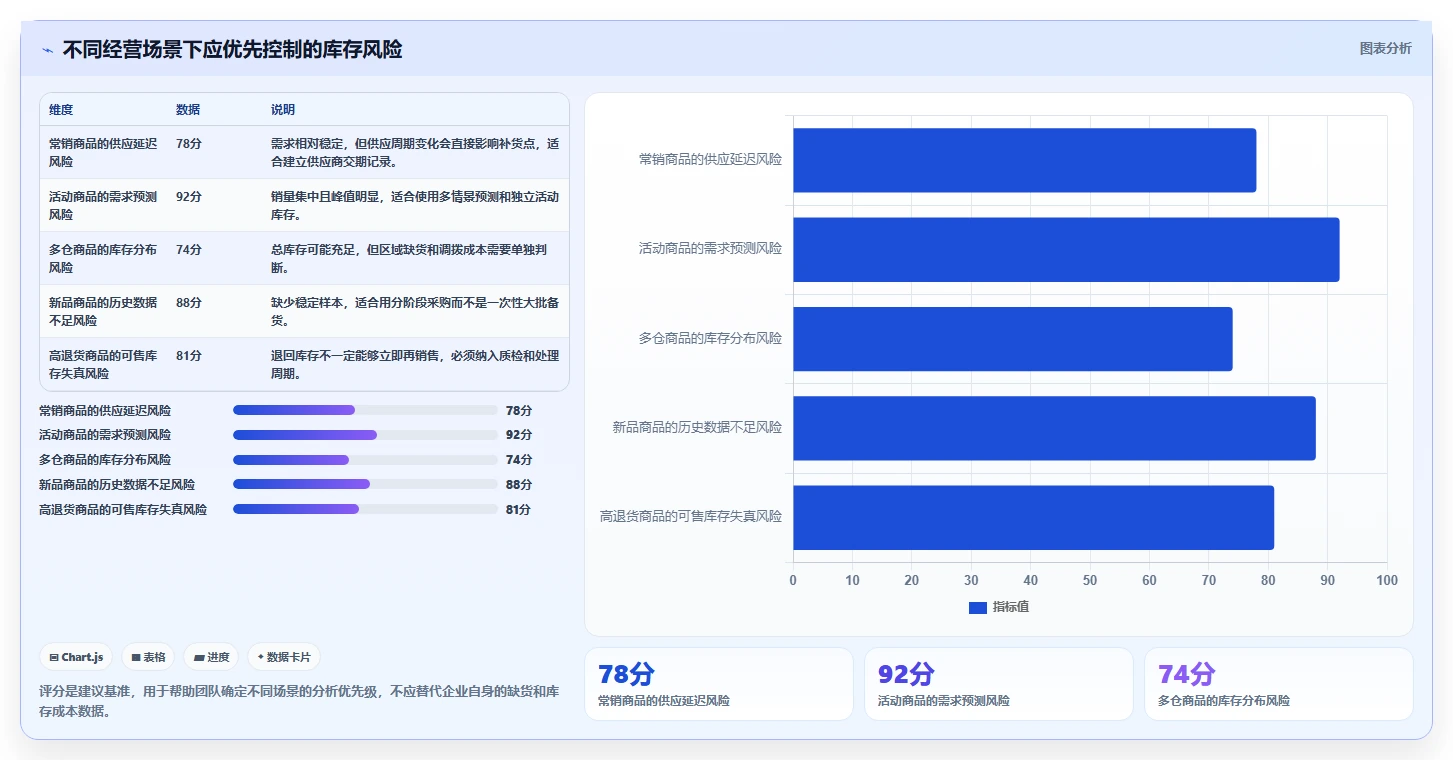The width and height of the screenshot is (1453, 760).
Task: Select the 数据卡片 tag chip
Action: 284,657
